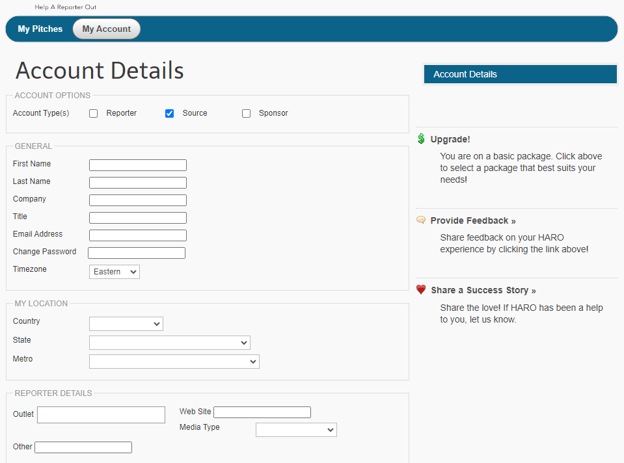
Task: Click the Change Password field
Action: [136, 253]
